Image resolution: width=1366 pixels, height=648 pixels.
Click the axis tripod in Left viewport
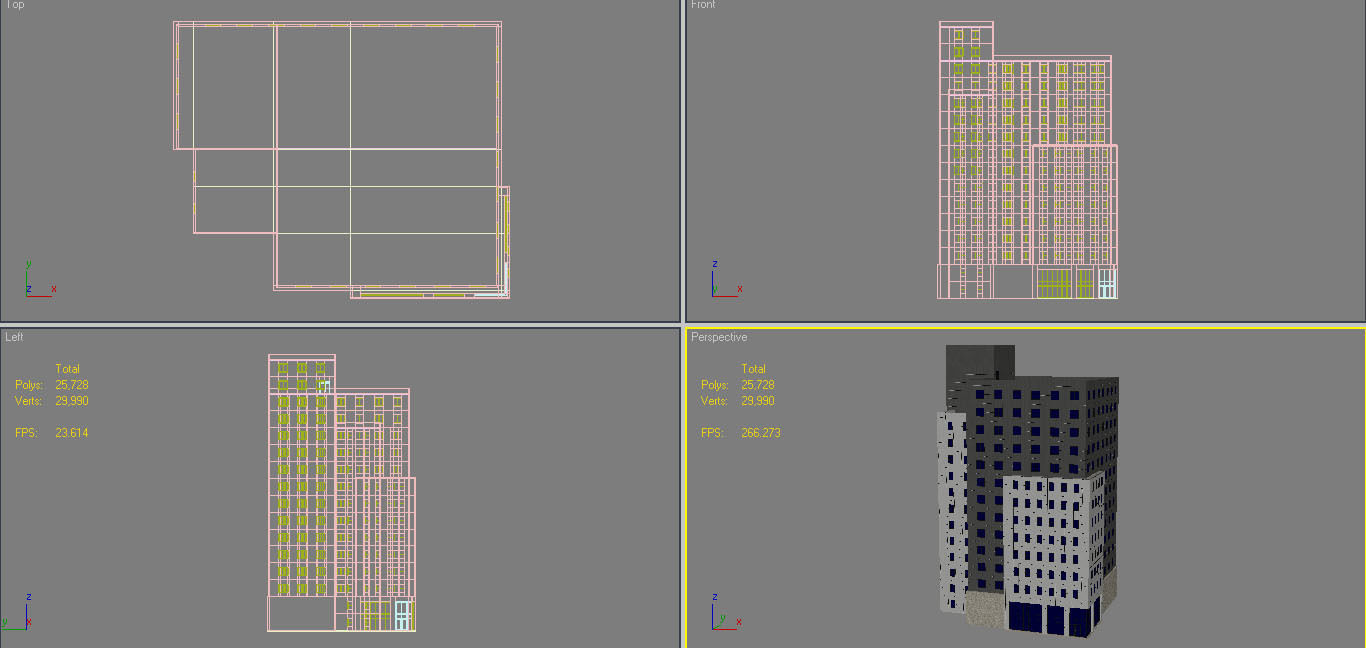[18, 611]
